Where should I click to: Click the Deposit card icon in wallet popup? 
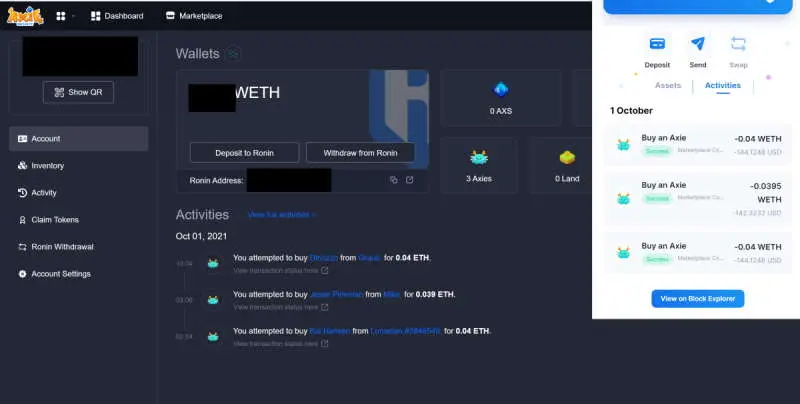[657, 44]
